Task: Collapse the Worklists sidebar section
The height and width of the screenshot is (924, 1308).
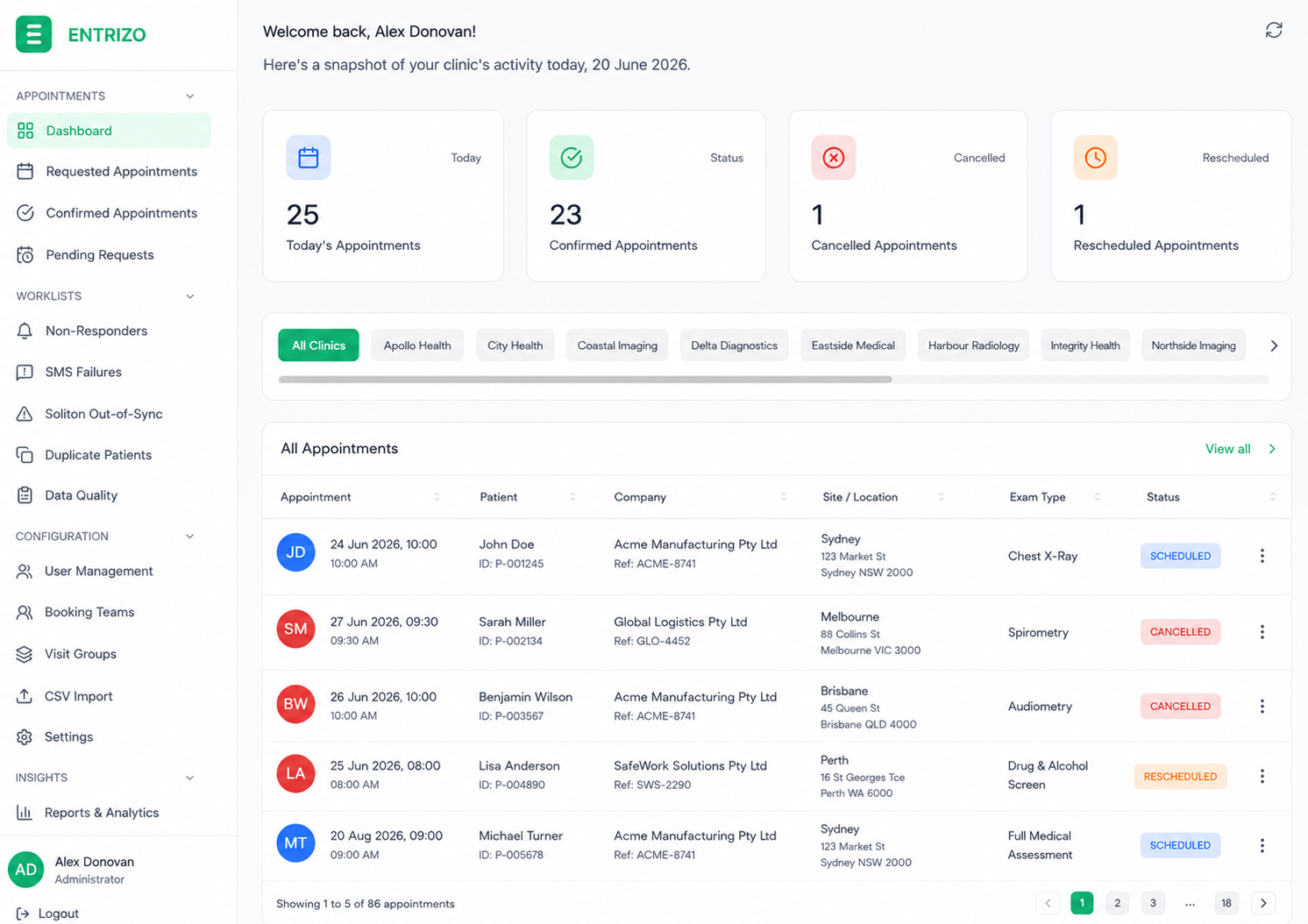Action: [x=190, y=296]
